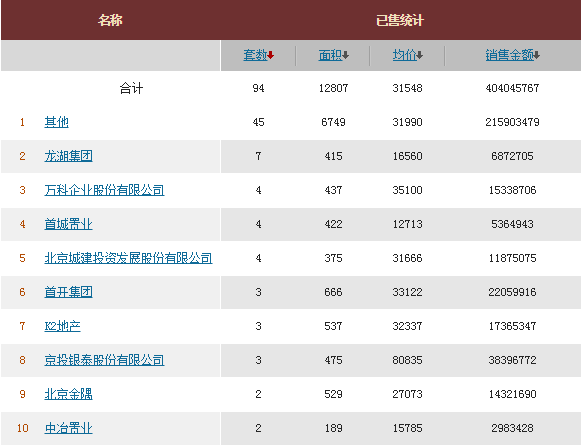The height and width of the screenshot is (447, 583).
Task: Sort by the 销售金额 column header
Action: pyautogui.click(x=510, y=55)
